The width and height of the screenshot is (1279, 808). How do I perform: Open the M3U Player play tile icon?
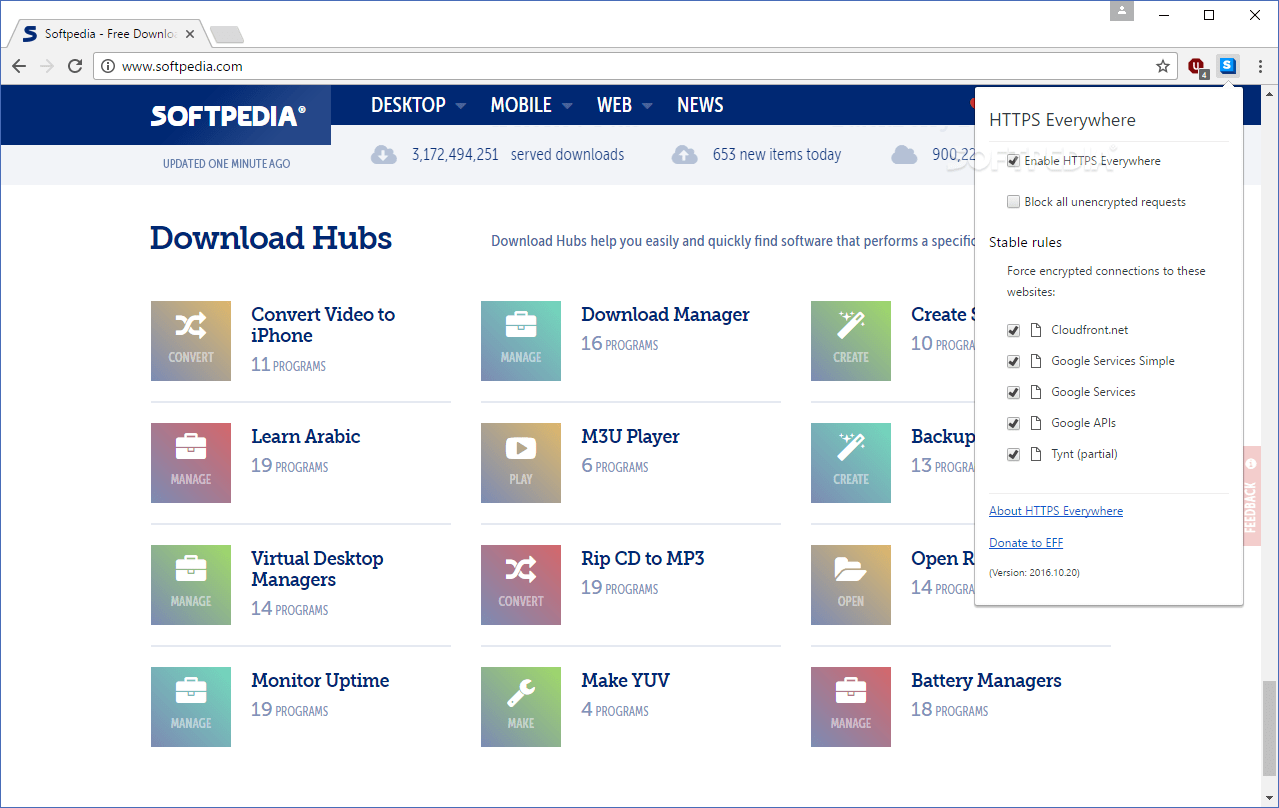pos(521,463)
